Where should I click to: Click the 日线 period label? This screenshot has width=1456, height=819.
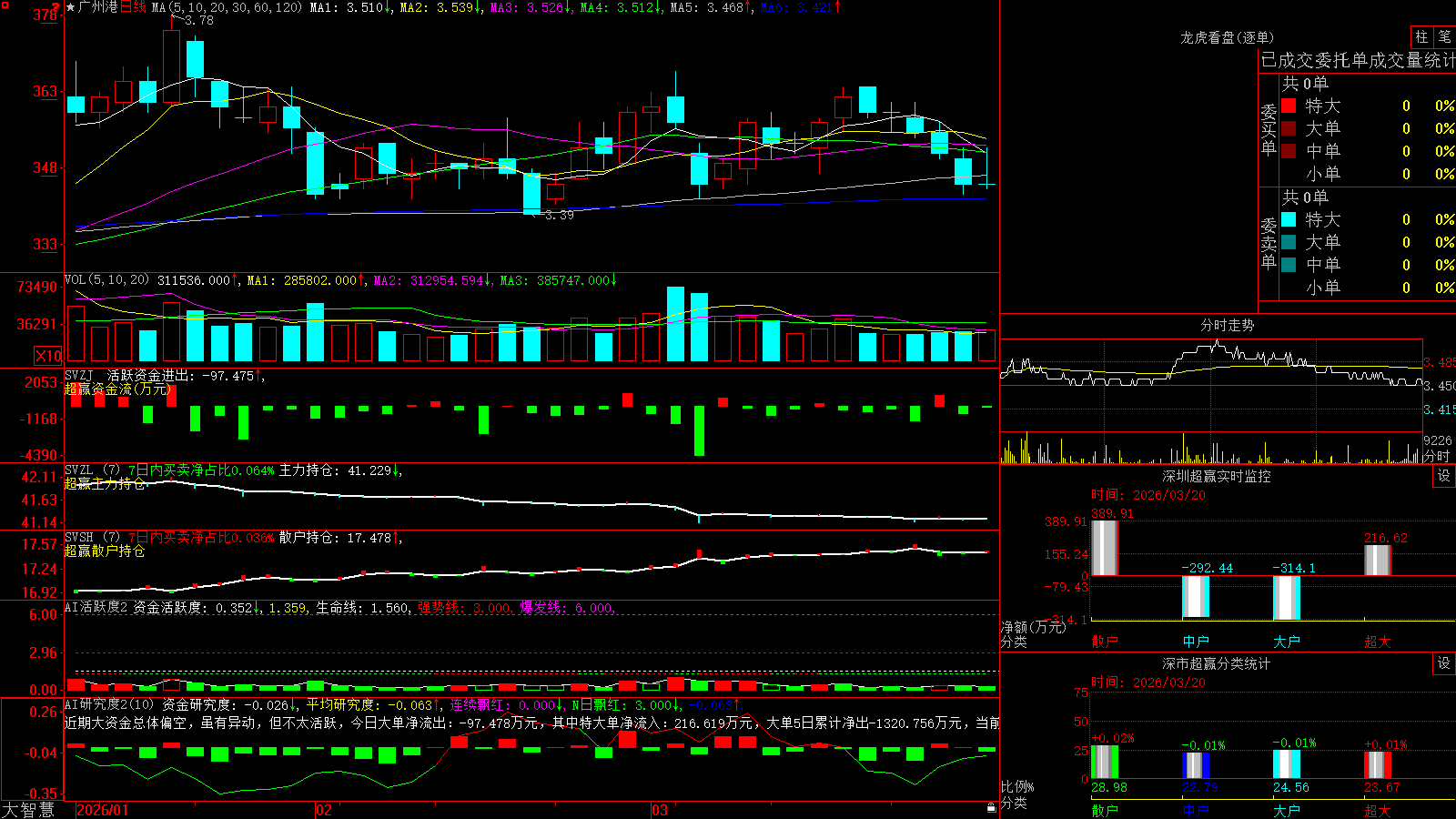[133, 7]
